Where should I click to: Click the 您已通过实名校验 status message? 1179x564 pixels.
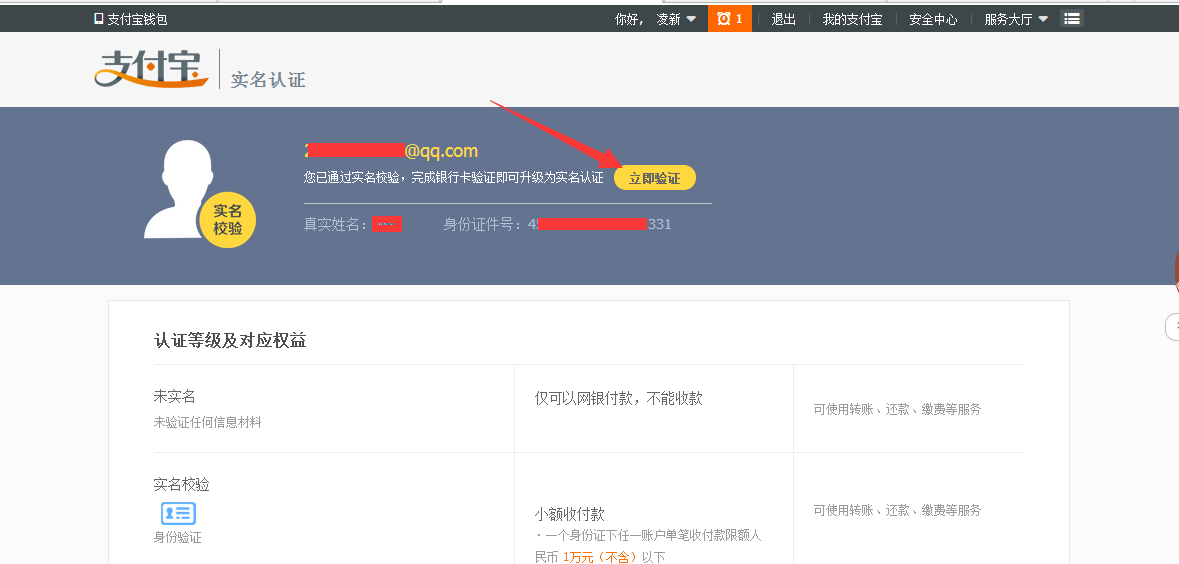coord(453,178)
